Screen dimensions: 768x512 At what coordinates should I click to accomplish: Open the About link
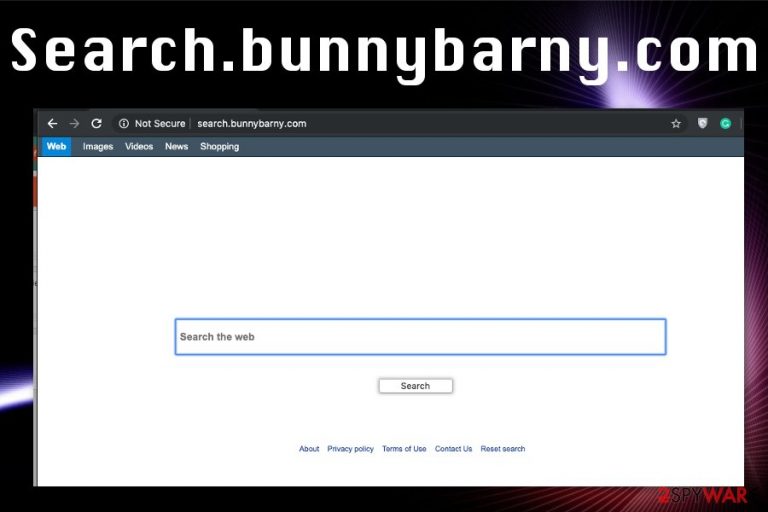point(309,449)
